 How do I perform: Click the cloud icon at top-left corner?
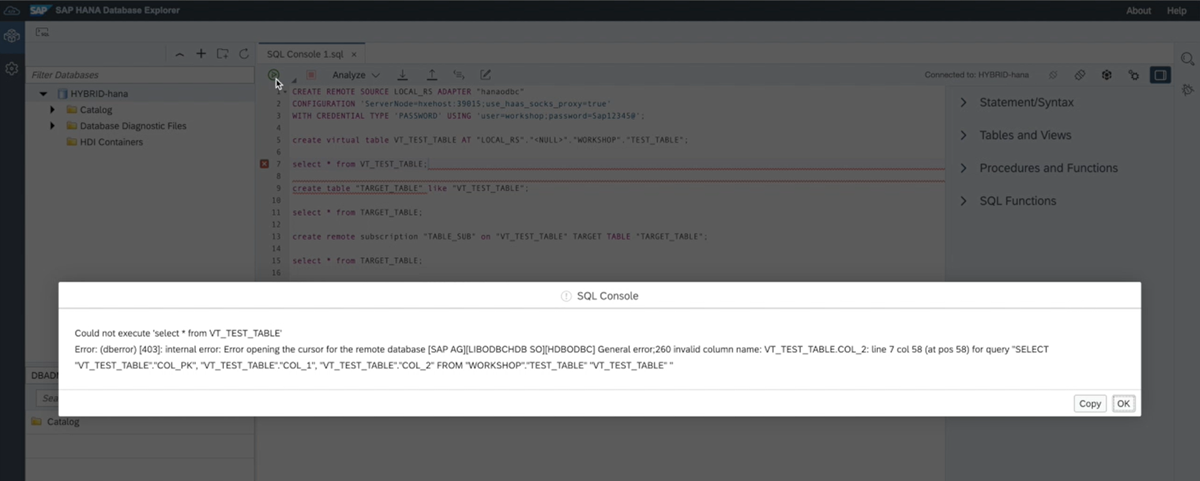12,10
